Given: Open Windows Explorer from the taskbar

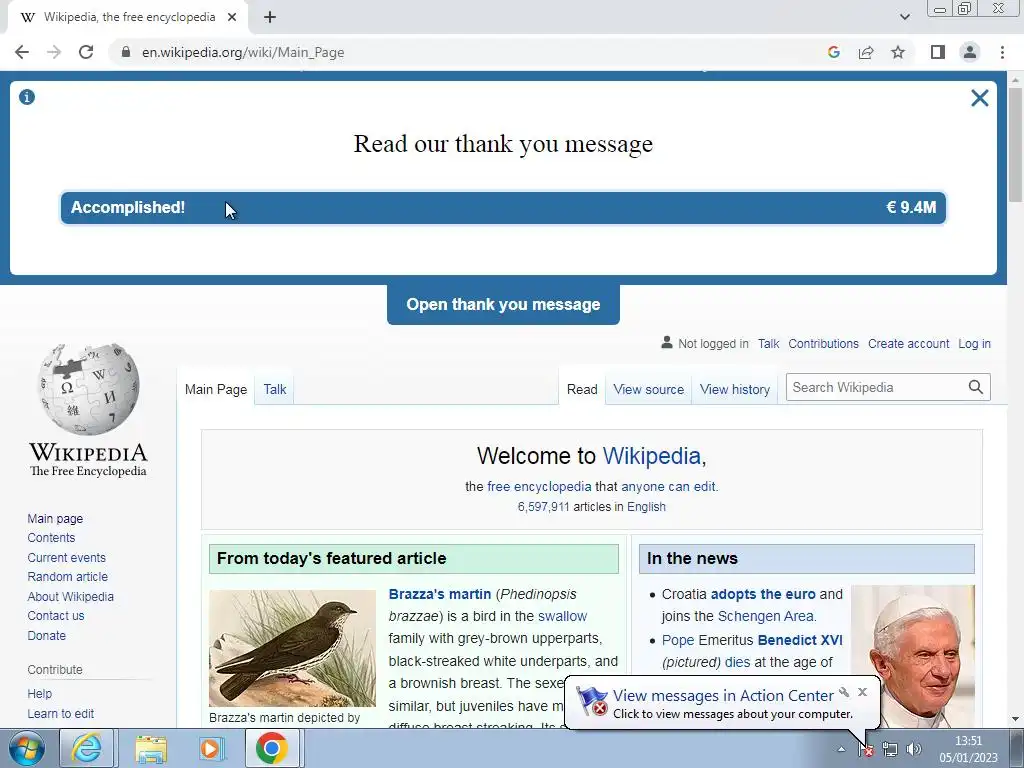Looking at the screenshot, I should point(151,748).
